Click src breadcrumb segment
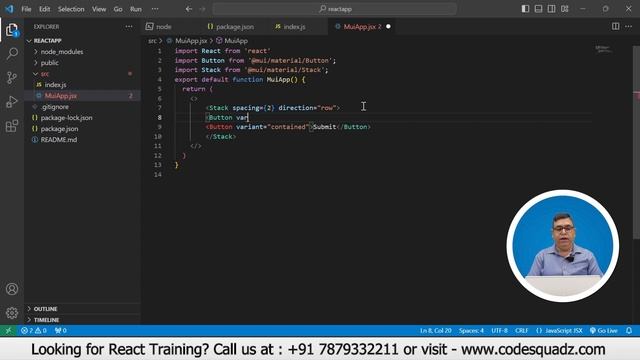This screenshot has height=360, width=640. click(152, 41)
